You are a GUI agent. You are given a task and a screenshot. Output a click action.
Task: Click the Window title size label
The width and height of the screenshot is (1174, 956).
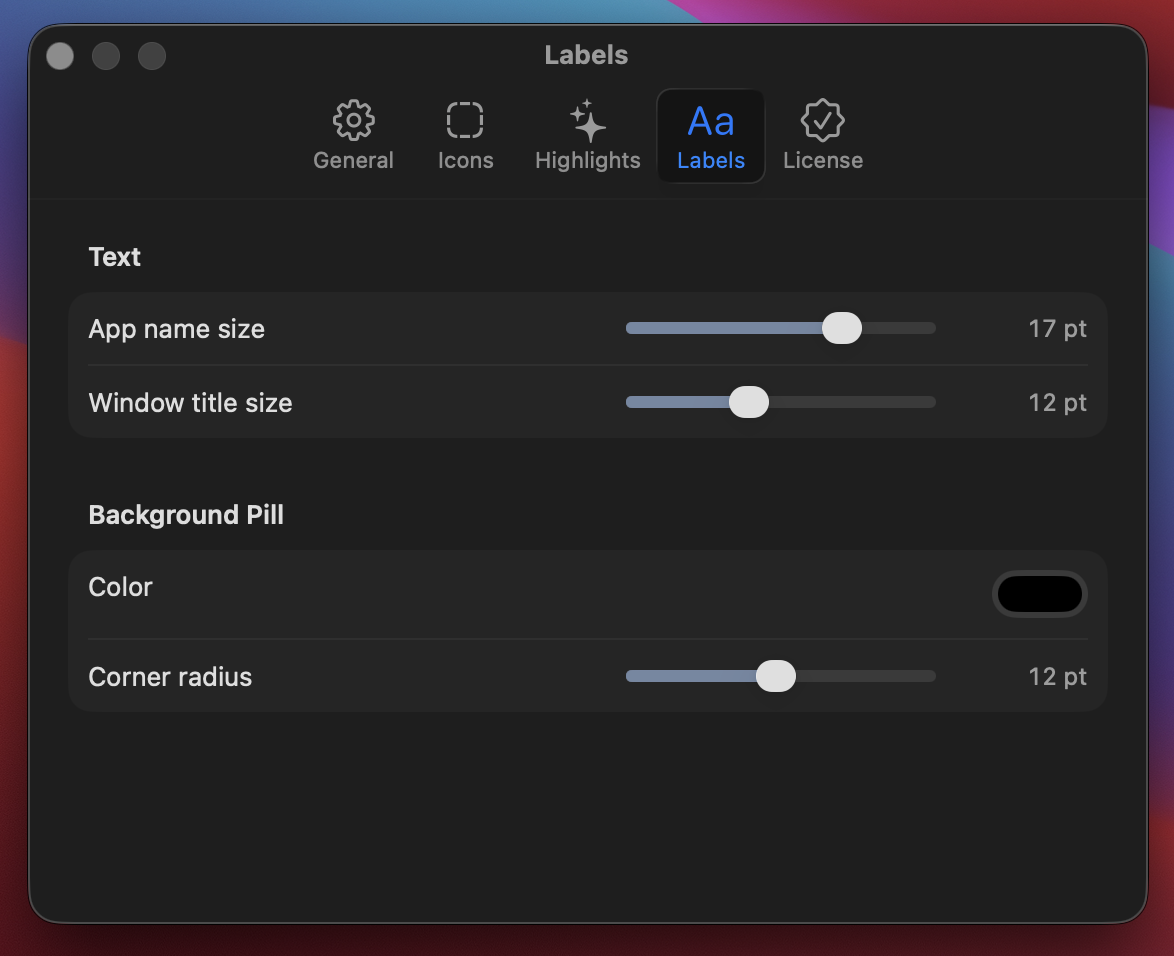point(190,403)
